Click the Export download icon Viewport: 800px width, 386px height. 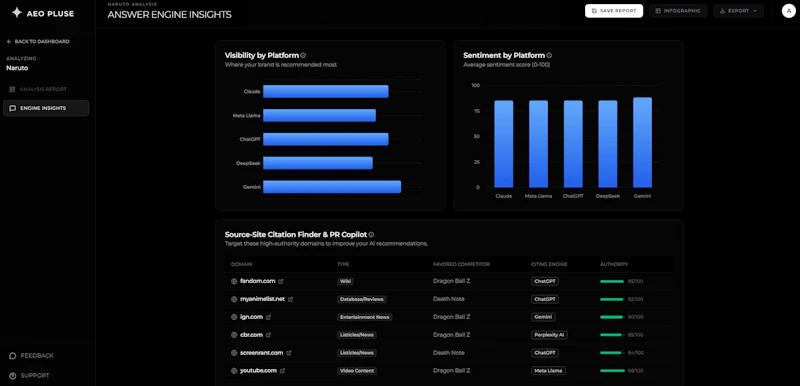(x=722, y=11)
